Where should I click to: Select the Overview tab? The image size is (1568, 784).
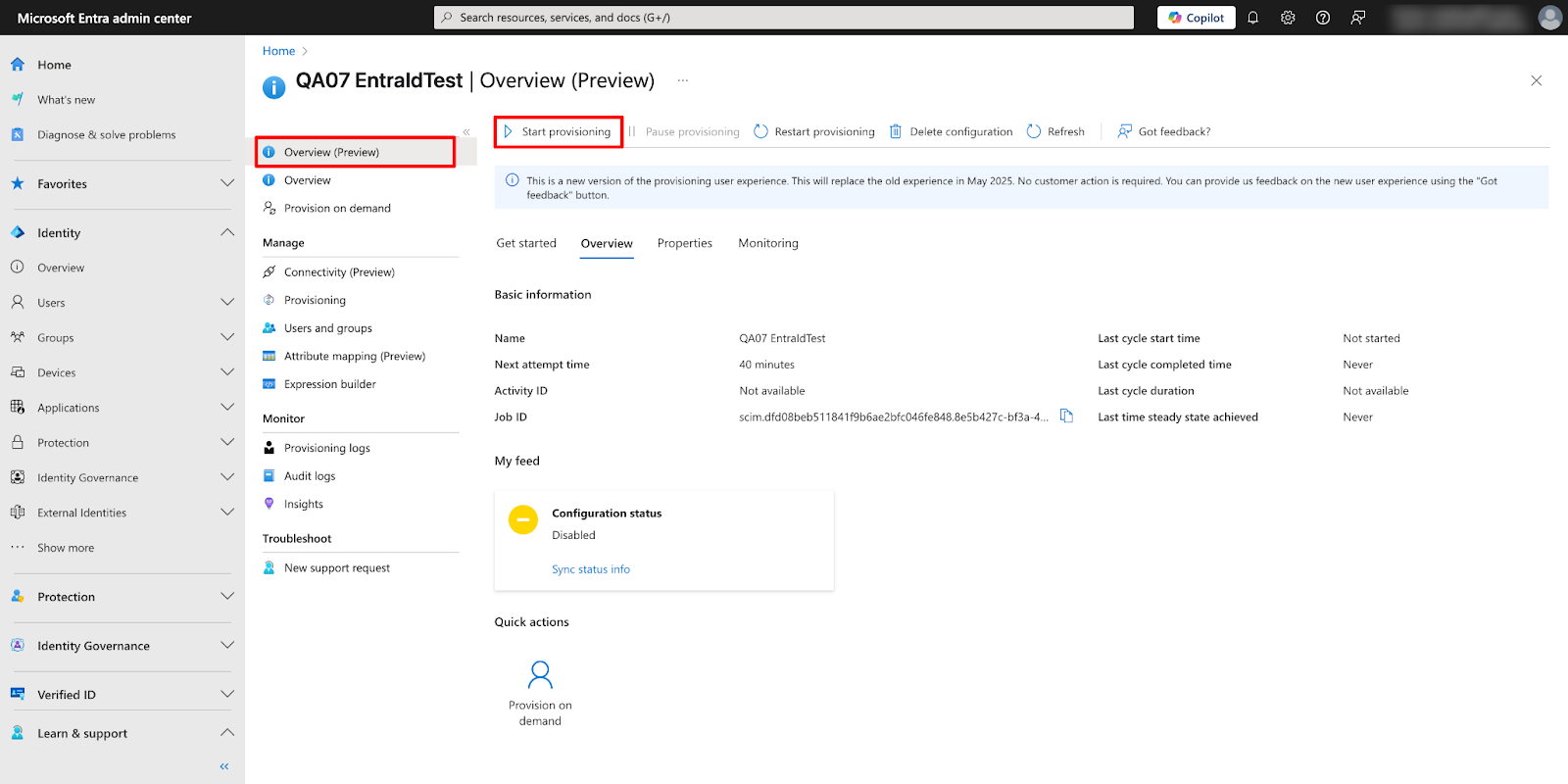click(607, 243)
